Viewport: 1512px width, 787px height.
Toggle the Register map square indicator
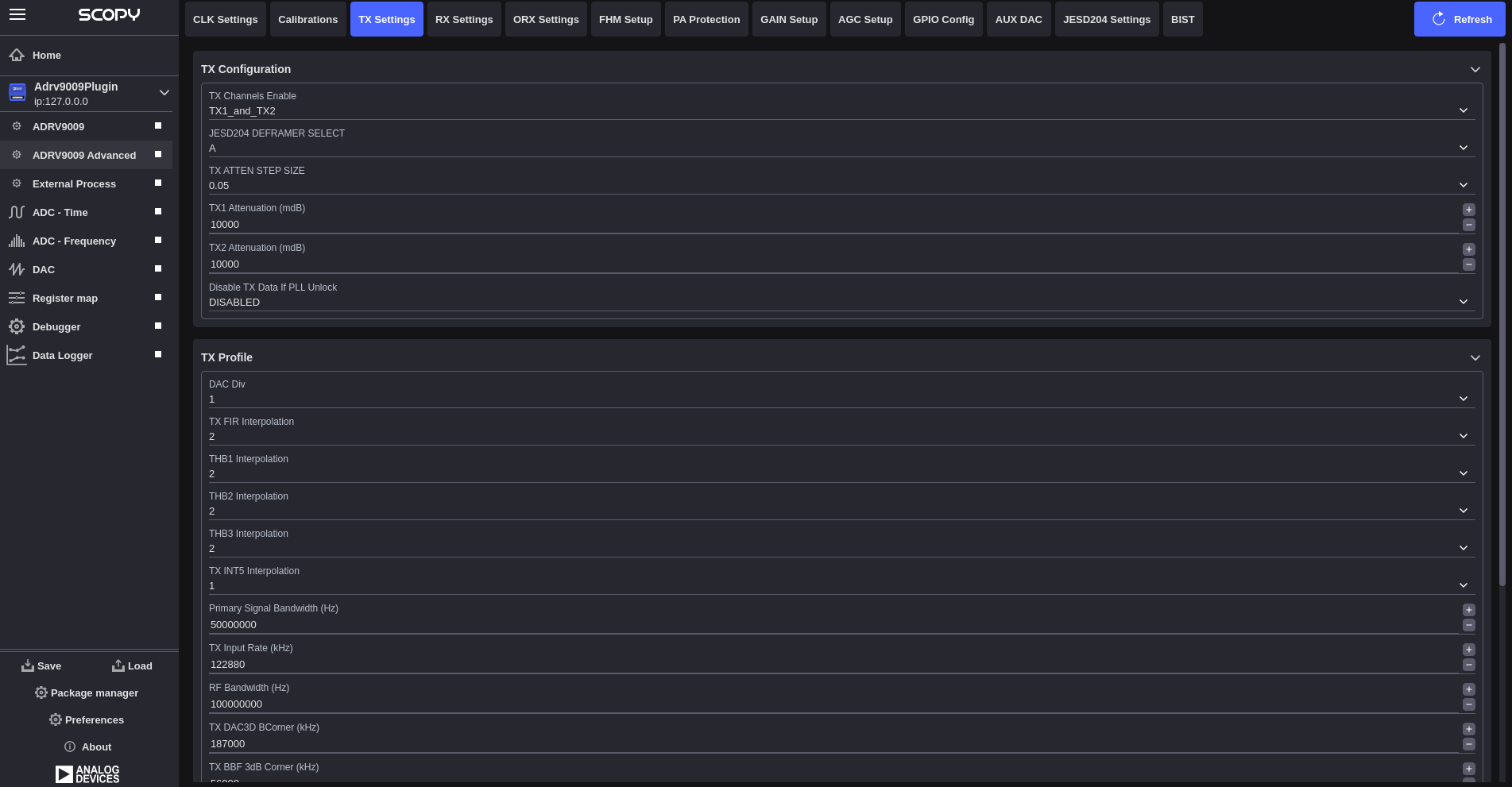click(x=158, y=297)
